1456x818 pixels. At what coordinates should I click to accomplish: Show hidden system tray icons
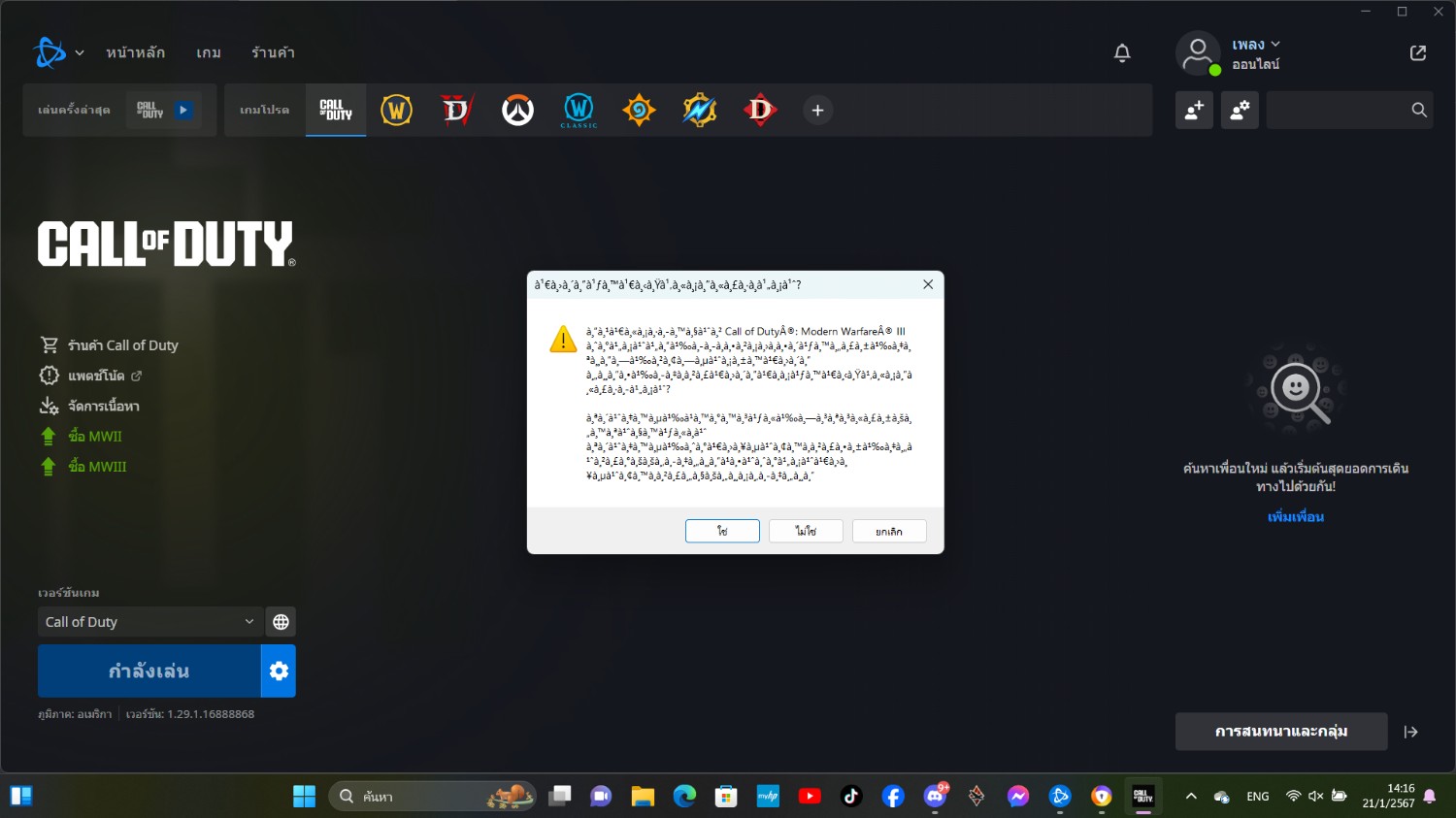coord(1191,797)
